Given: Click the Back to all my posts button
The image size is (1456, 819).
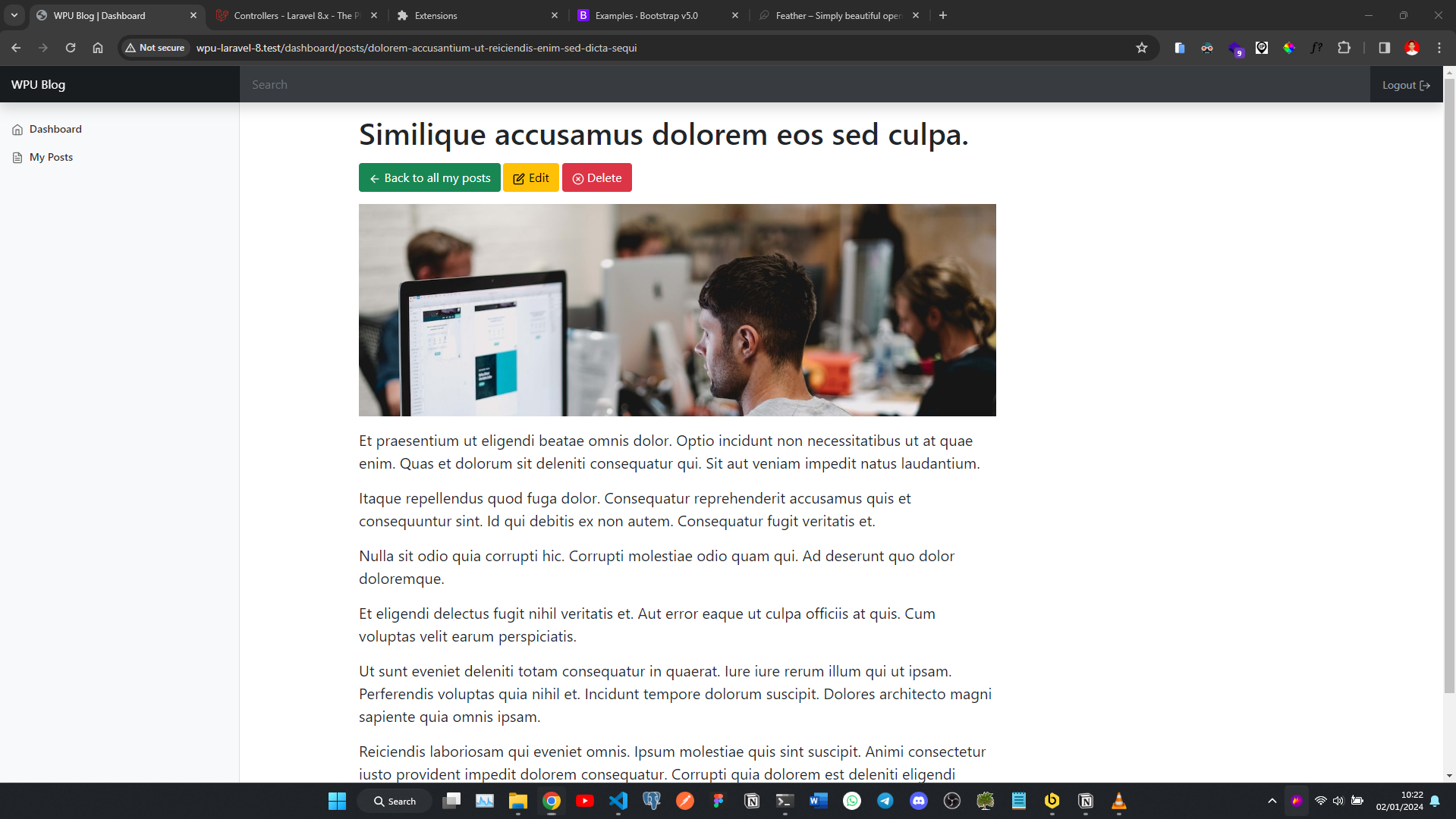Looking at the screenshot, I should pyautogui.click(x=429, y=177).
